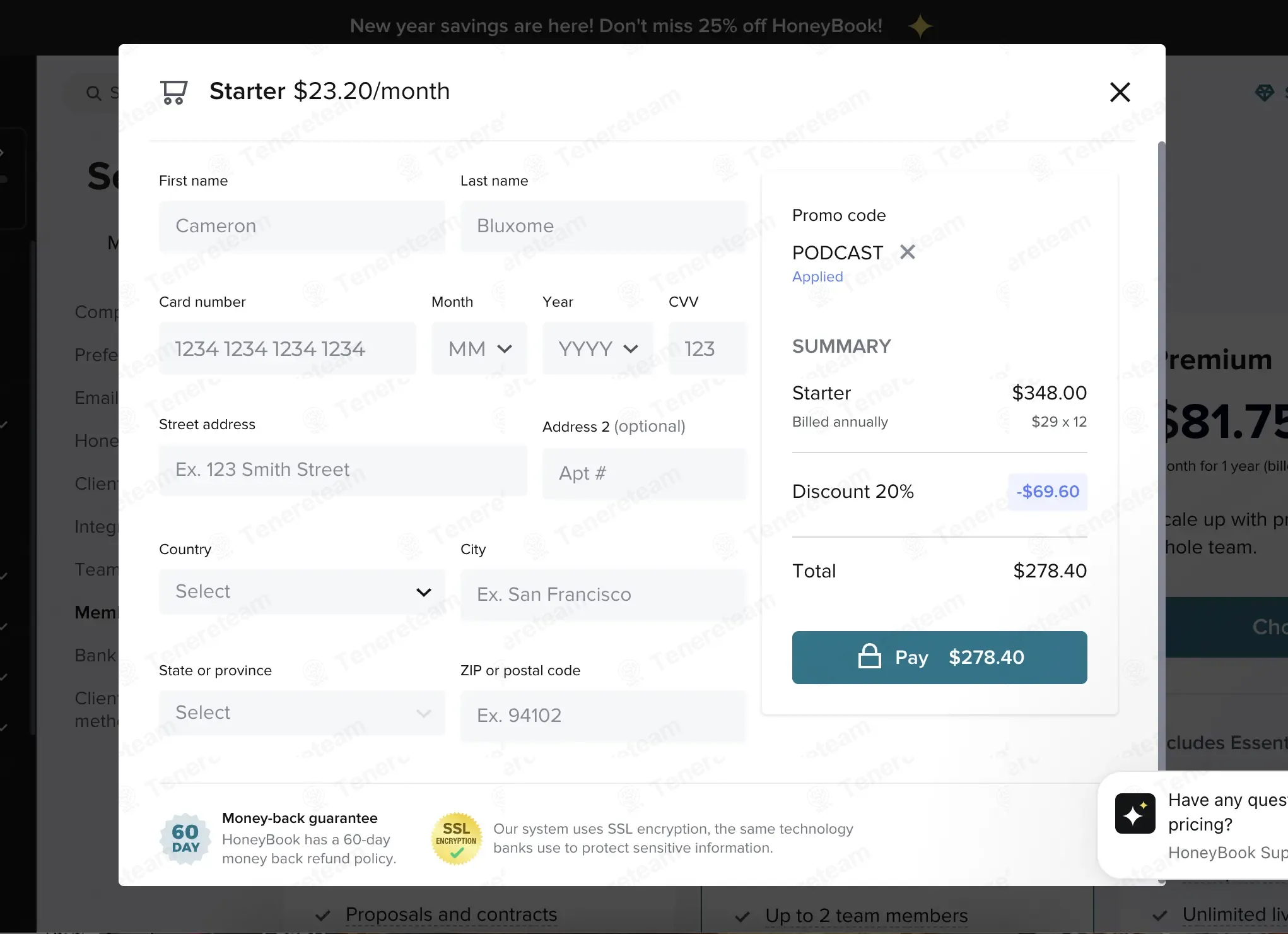Viewport: 1288px width, 934px height.
Task: Click the Total $278.40 amount
Action: pyautogui.click(x=1050, y=570)
